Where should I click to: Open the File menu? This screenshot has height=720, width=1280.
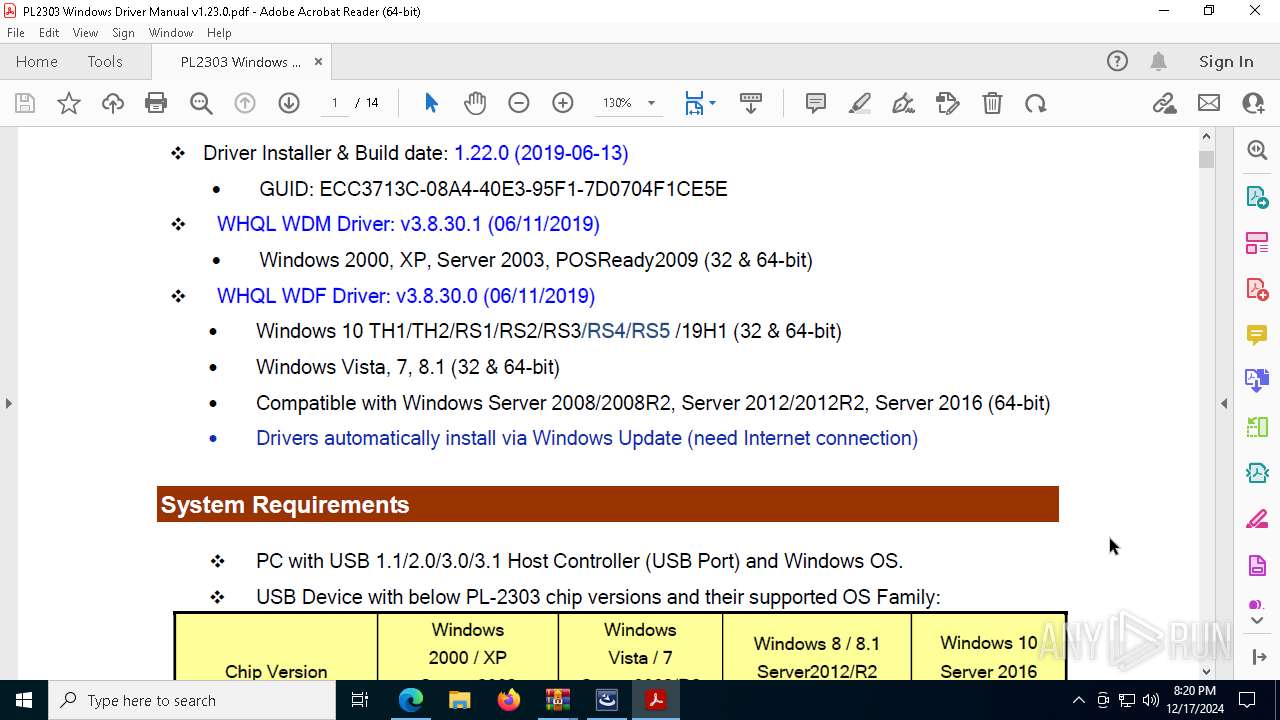tap(16, 33)
